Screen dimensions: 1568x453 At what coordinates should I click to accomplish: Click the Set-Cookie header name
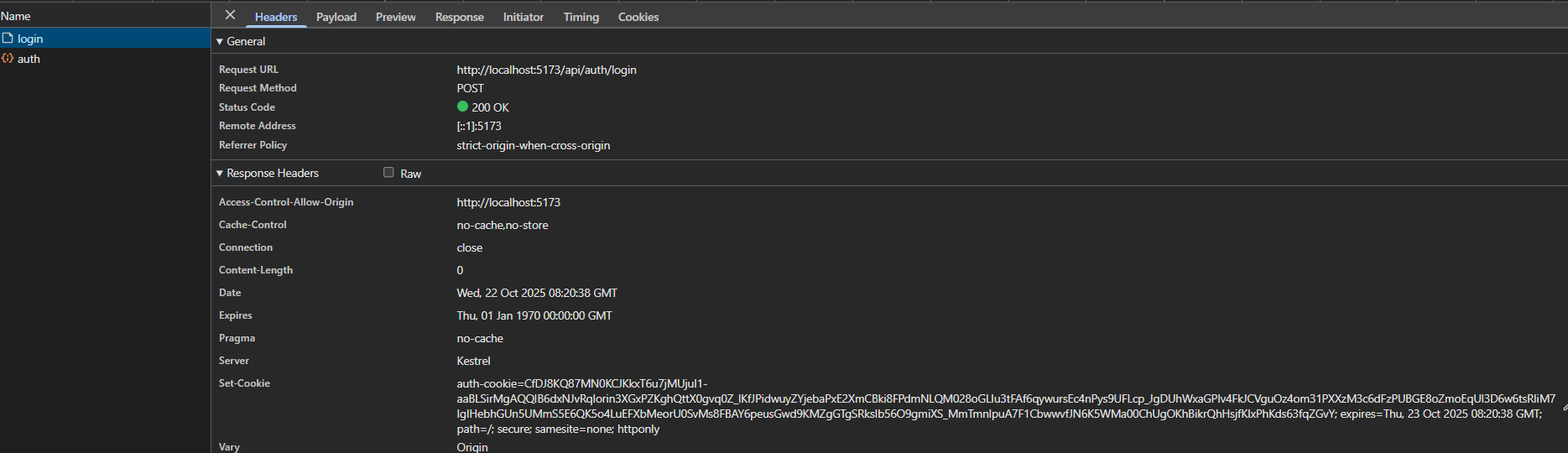tap(244, 383)
